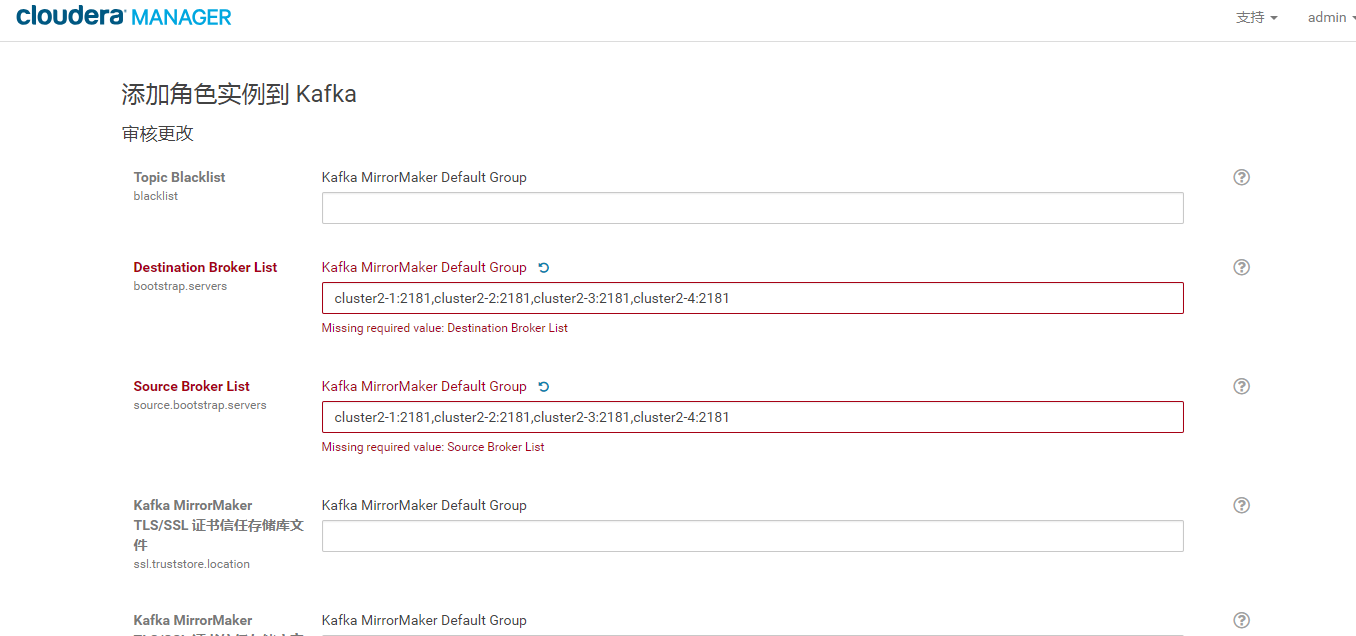
Task: Click the group label above ssl.truststore.location field
Action: click(424, 505)
